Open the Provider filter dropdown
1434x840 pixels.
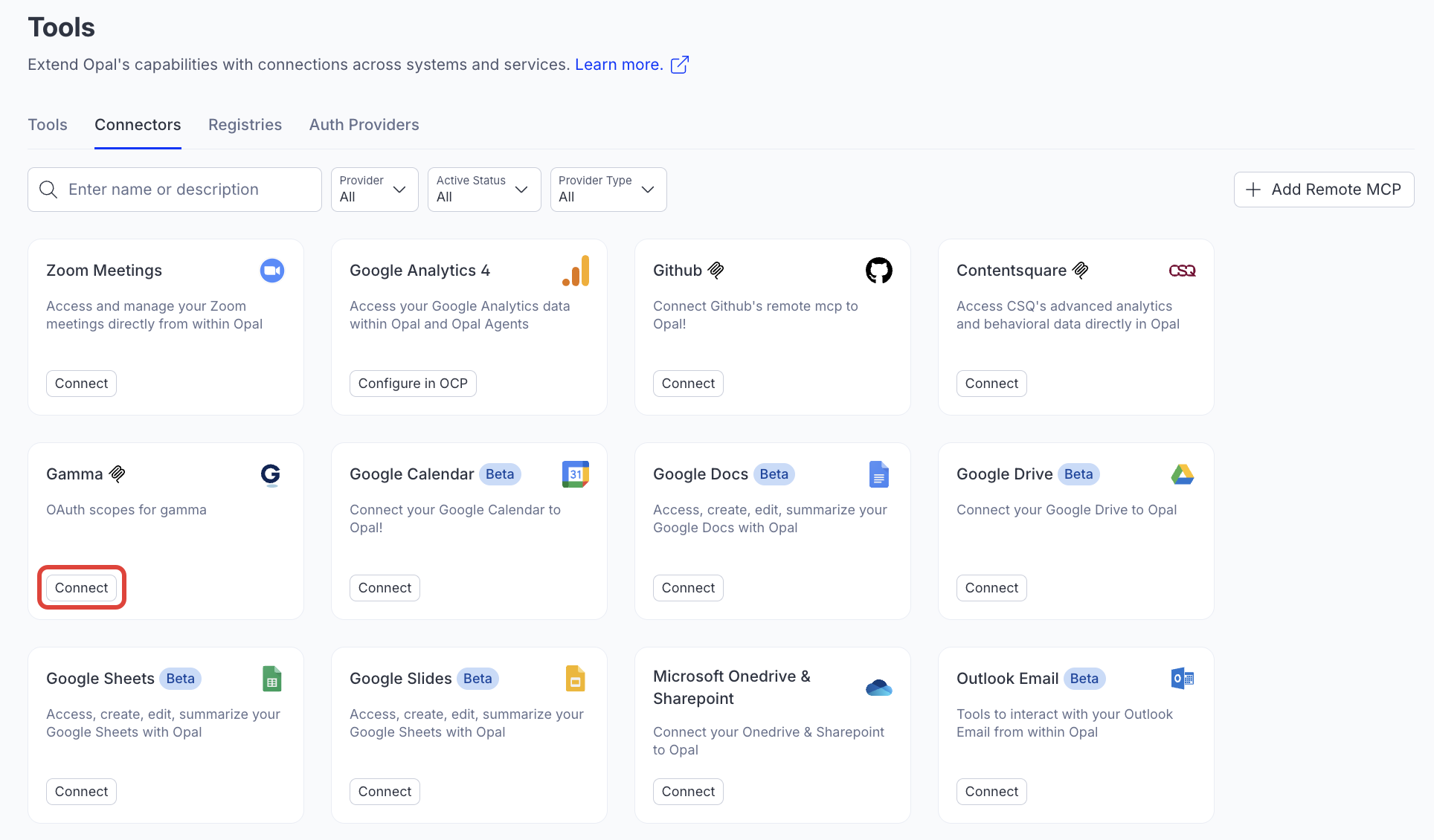tap(375, 190)
